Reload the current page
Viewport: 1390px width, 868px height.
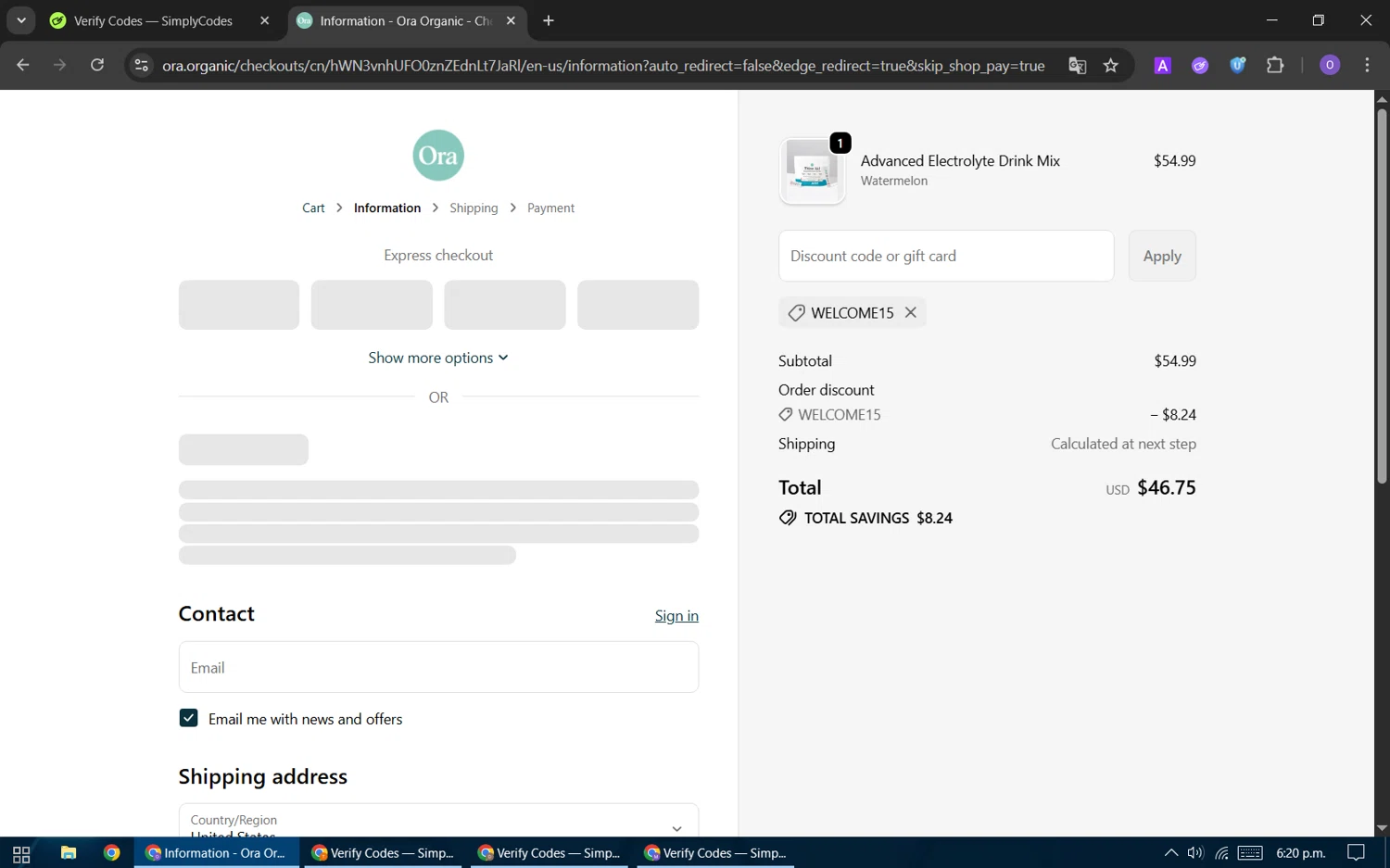tap(97, 65)
